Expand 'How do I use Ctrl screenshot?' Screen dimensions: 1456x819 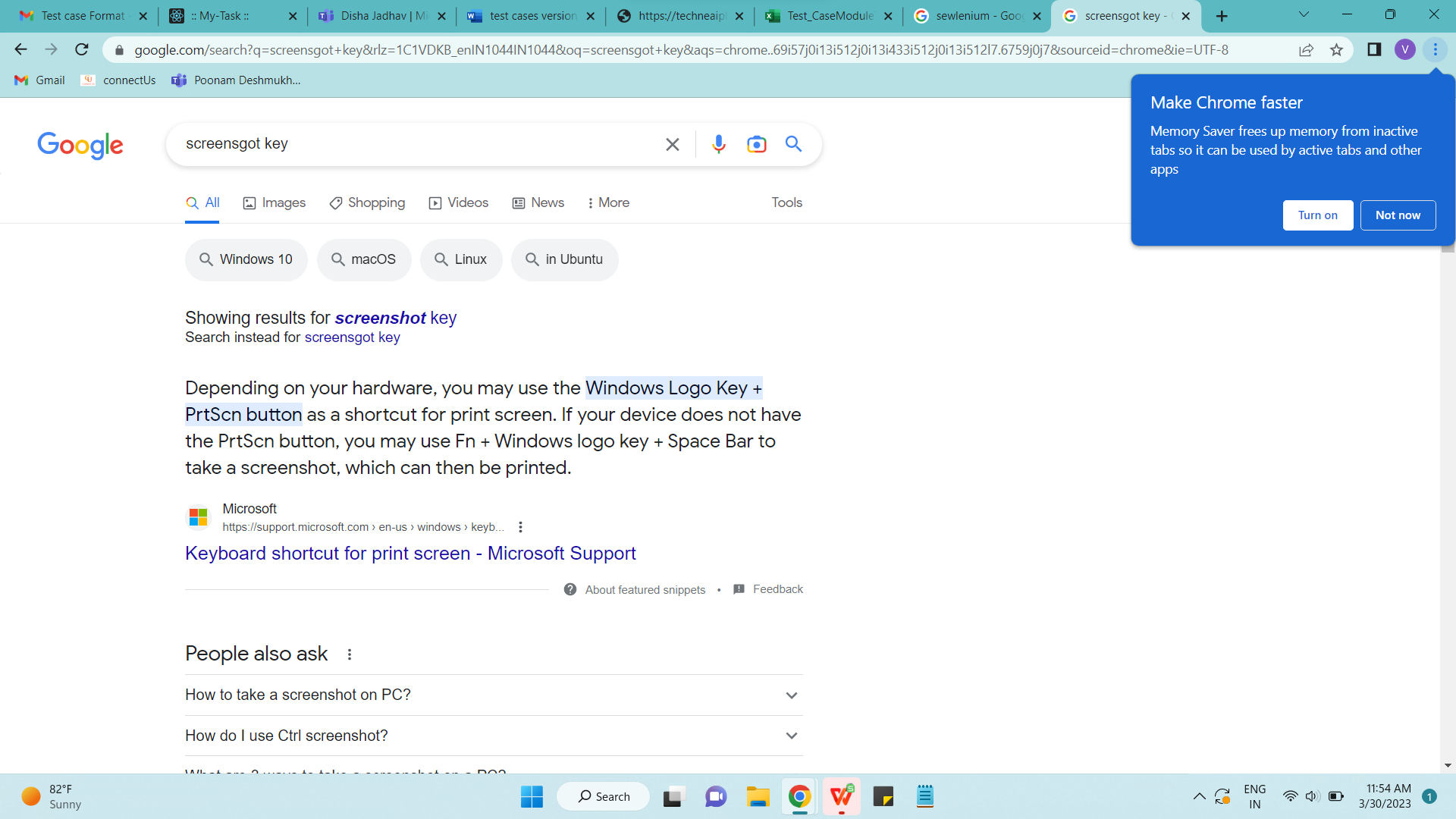click(494, 736)
